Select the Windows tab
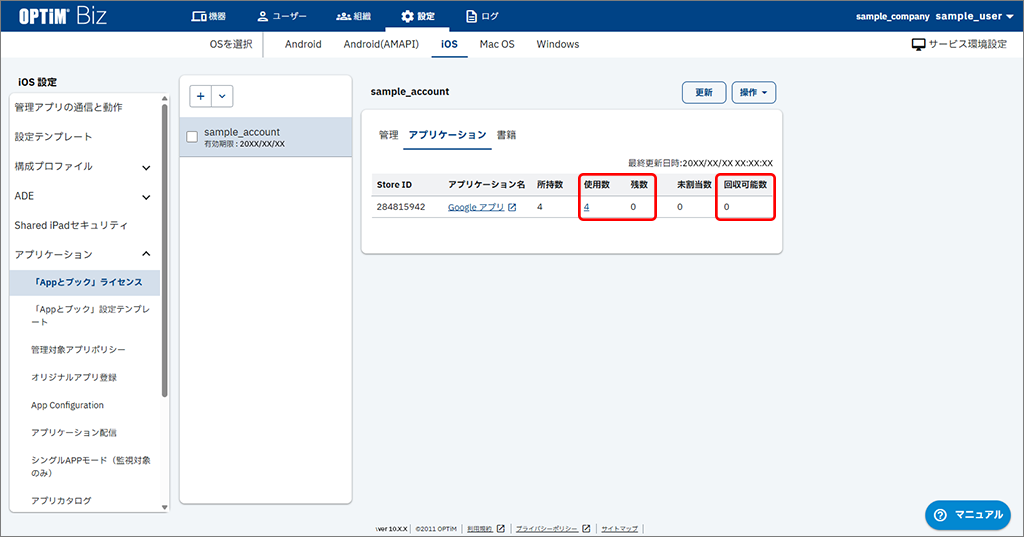 click(558, 44)
